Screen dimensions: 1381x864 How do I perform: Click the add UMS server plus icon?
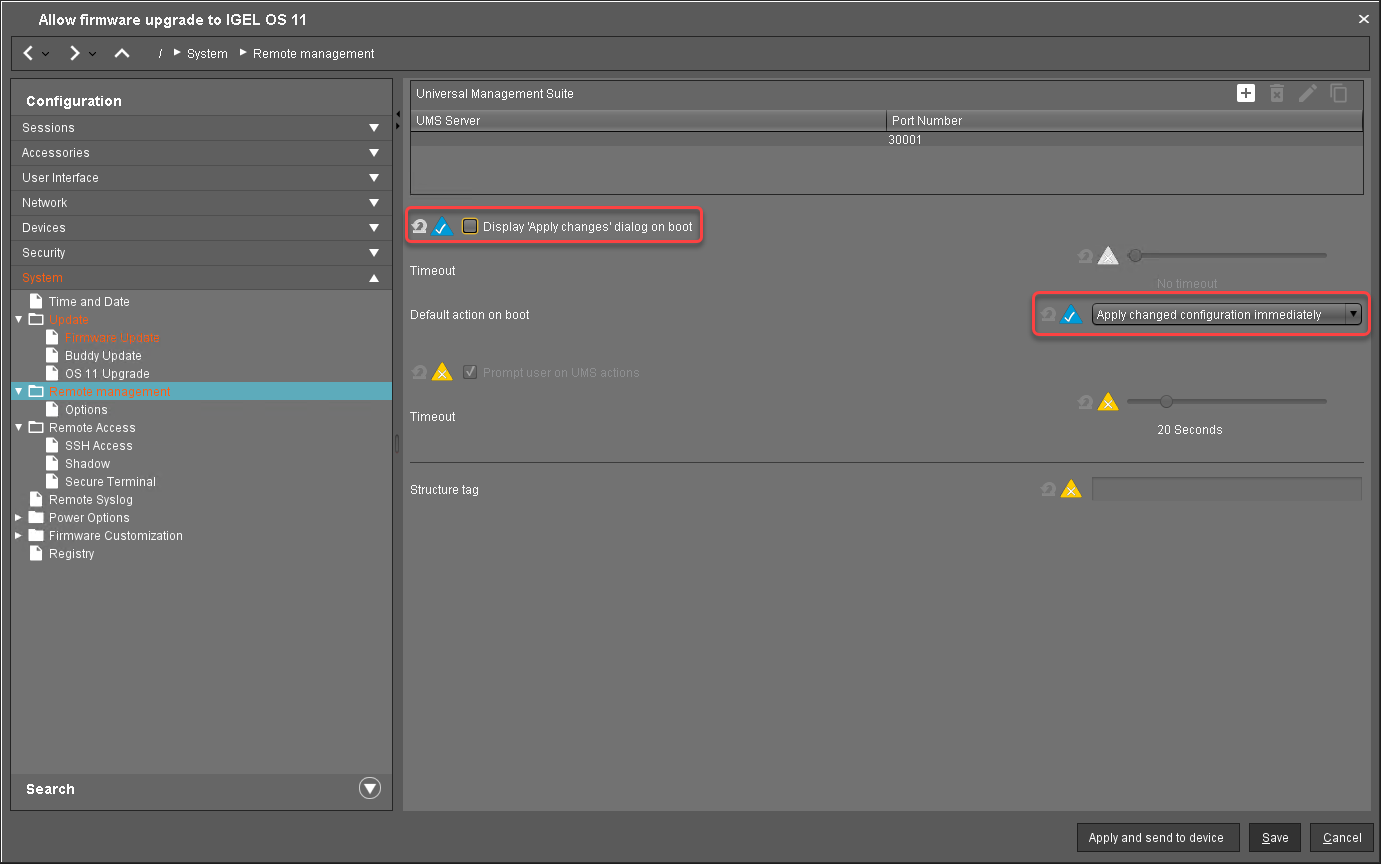(1246, 93)
